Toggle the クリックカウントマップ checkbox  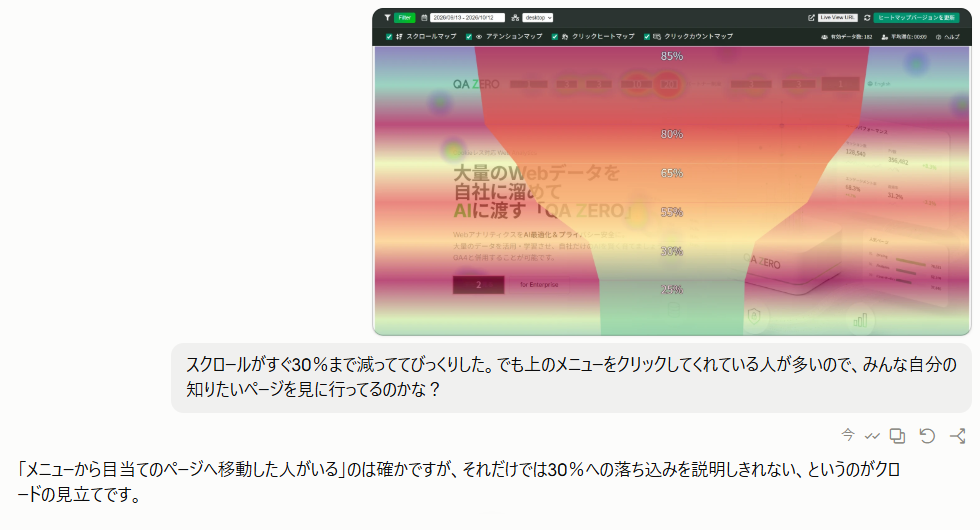pos(647,37)
